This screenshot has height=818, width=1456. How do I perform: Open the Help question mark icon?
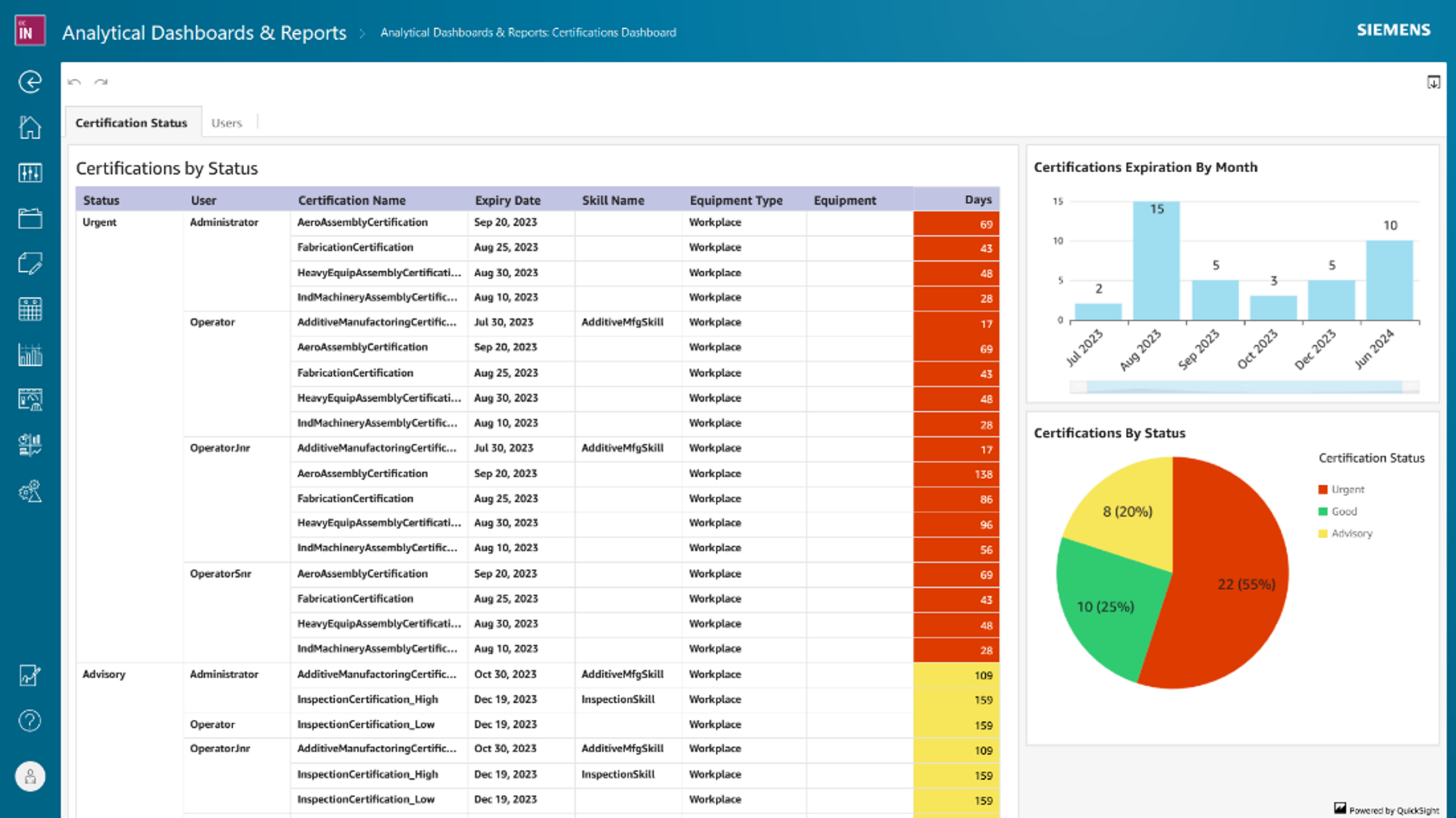(x=29, y=721)
